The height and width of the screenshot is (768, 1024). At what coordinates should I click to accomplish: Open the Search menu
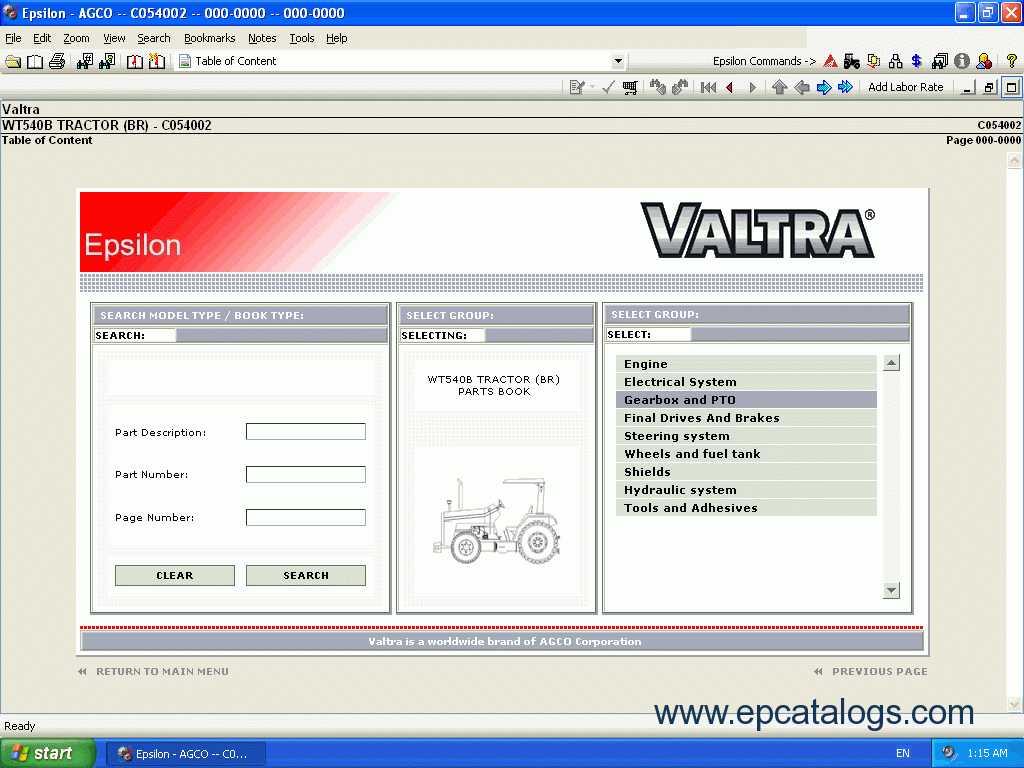point(154,38)
